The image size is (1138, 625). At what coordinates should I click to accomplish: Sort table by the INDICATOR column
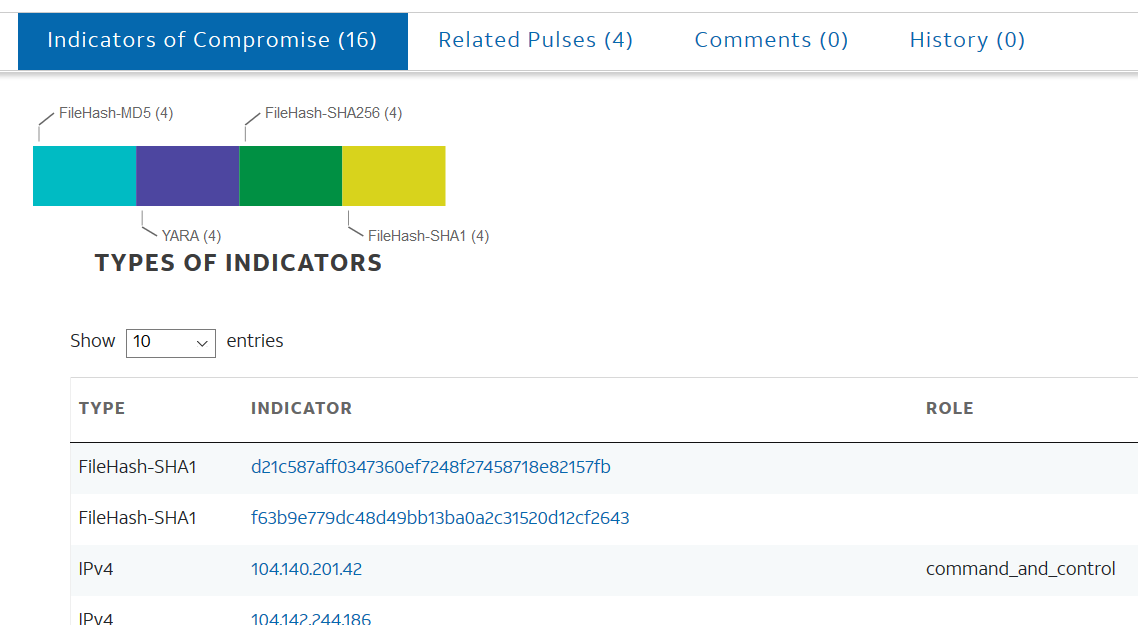[x=301, y=408]
